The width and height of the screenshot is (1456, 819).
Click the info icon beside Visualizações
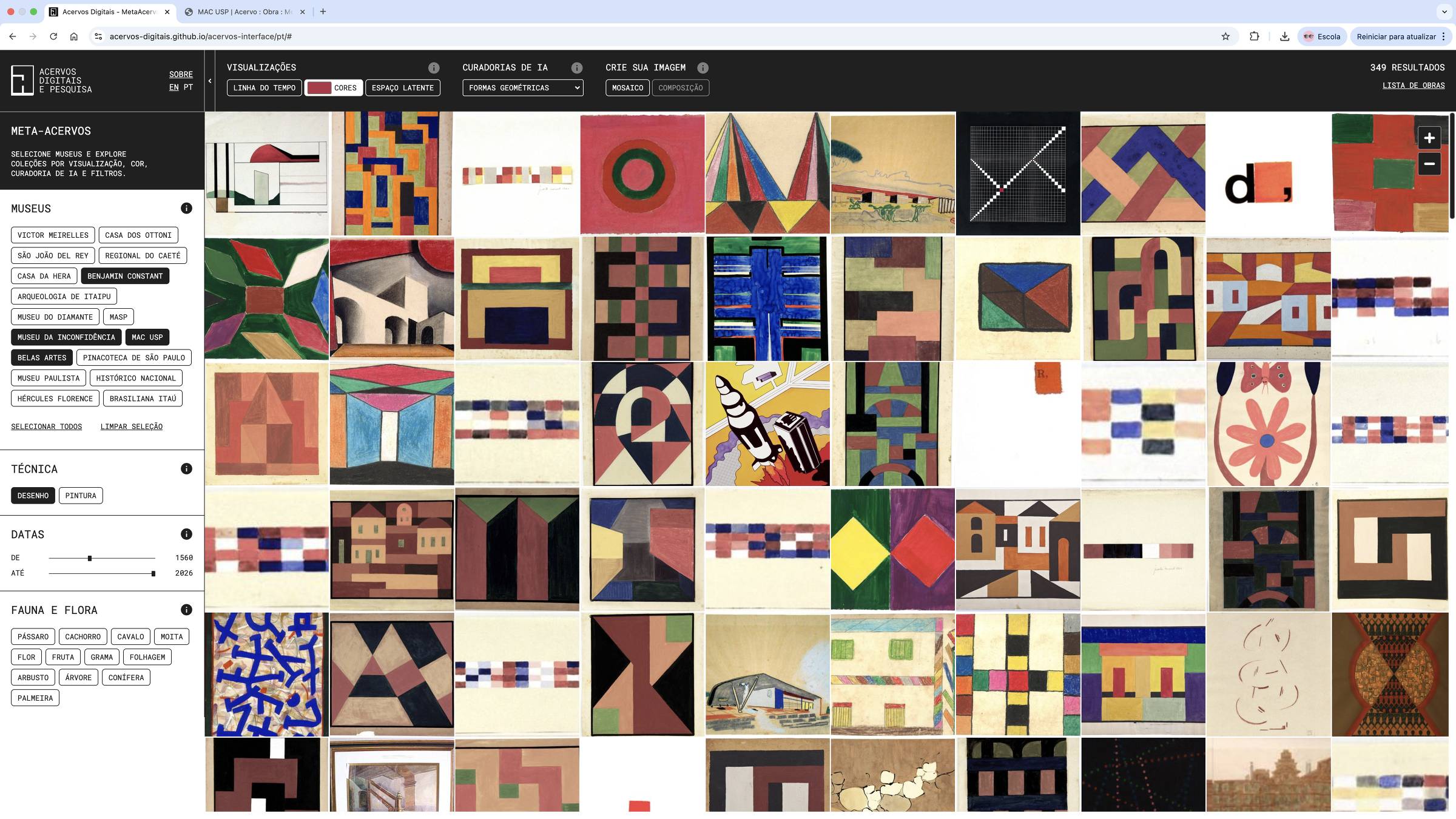coord(434,68)
